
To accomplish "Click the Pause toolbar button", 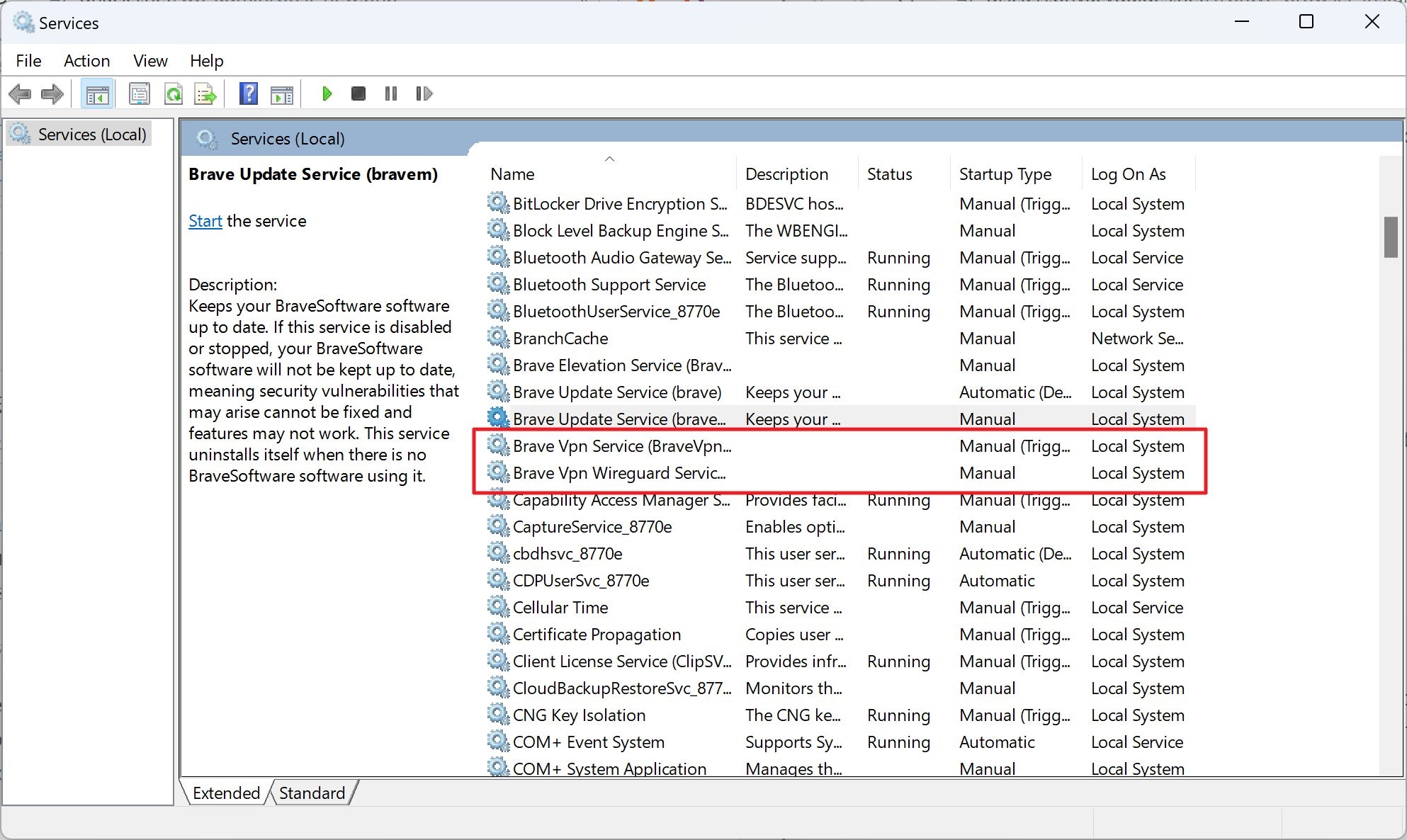I will [x=391, y=93].
